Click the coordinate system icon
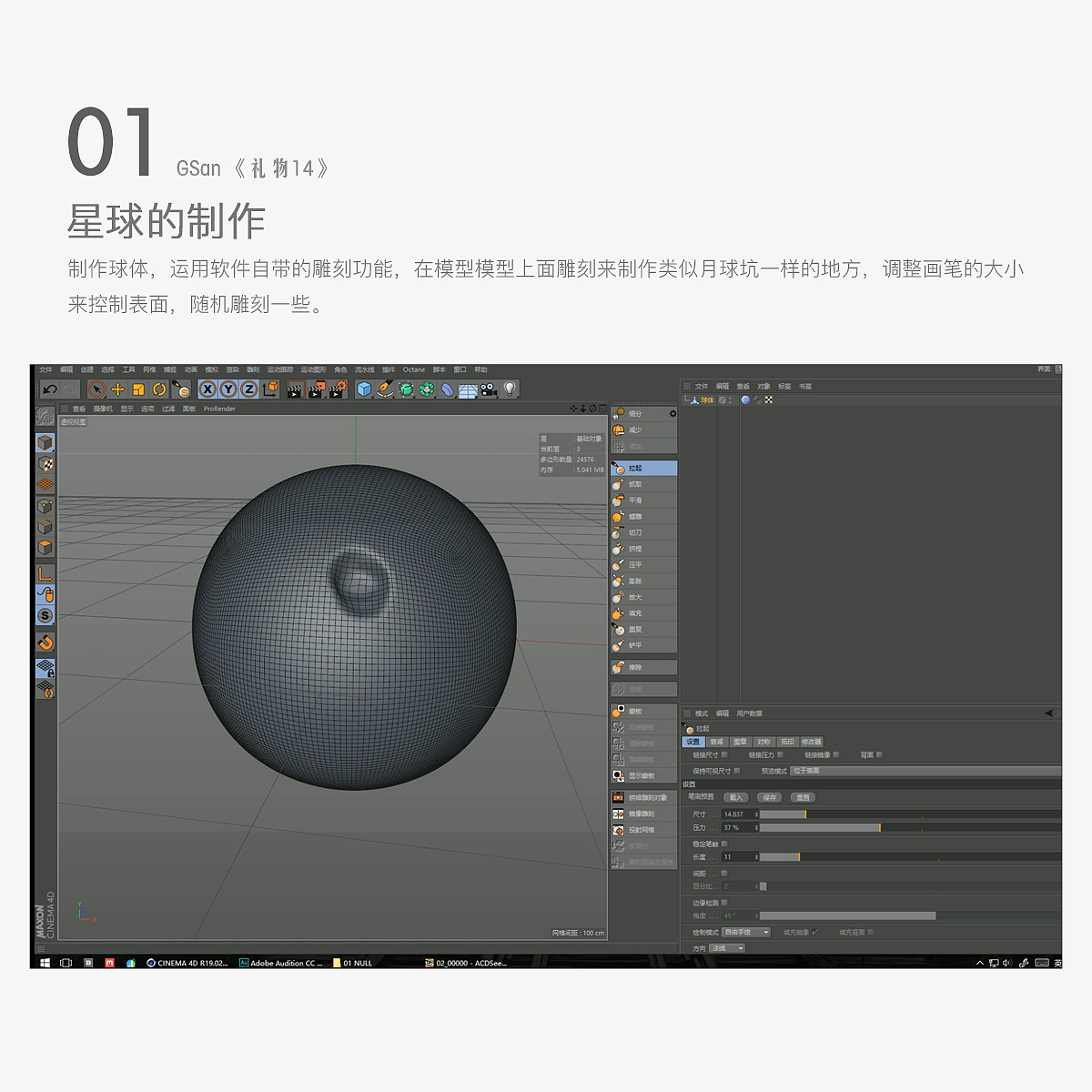This screenshot has width=1092, height=1092. 270,389
